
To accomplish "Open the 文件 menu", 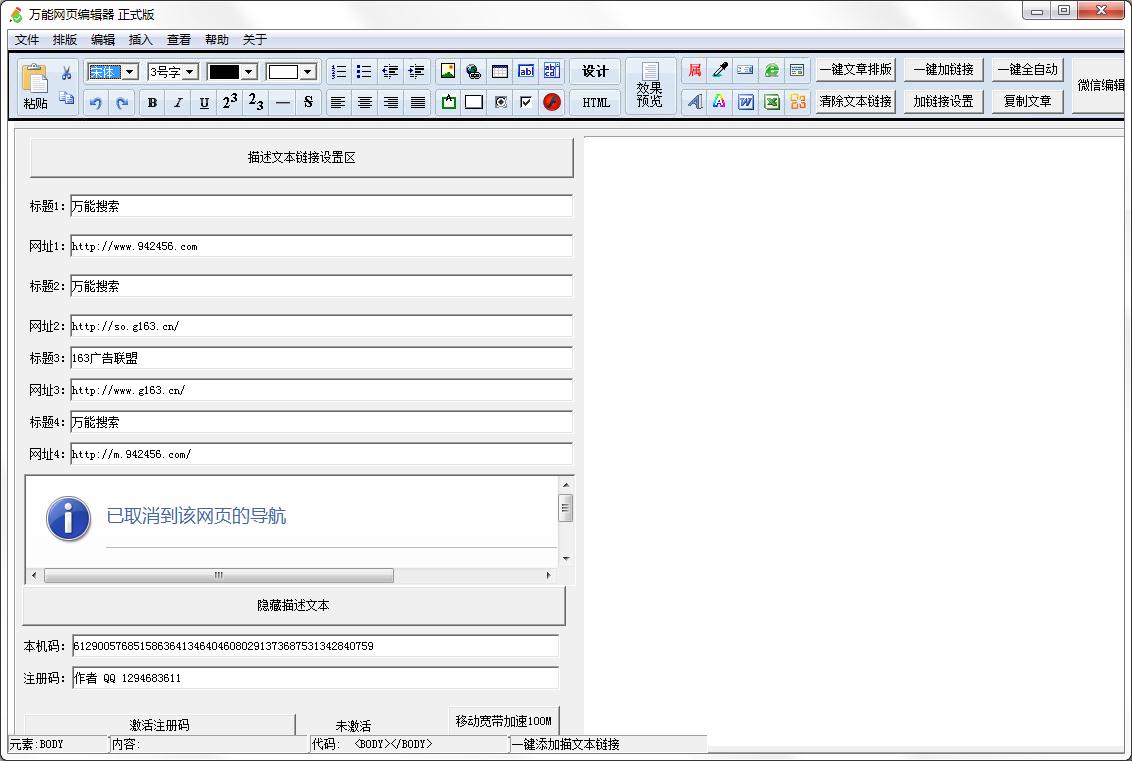I will point(27,40).
